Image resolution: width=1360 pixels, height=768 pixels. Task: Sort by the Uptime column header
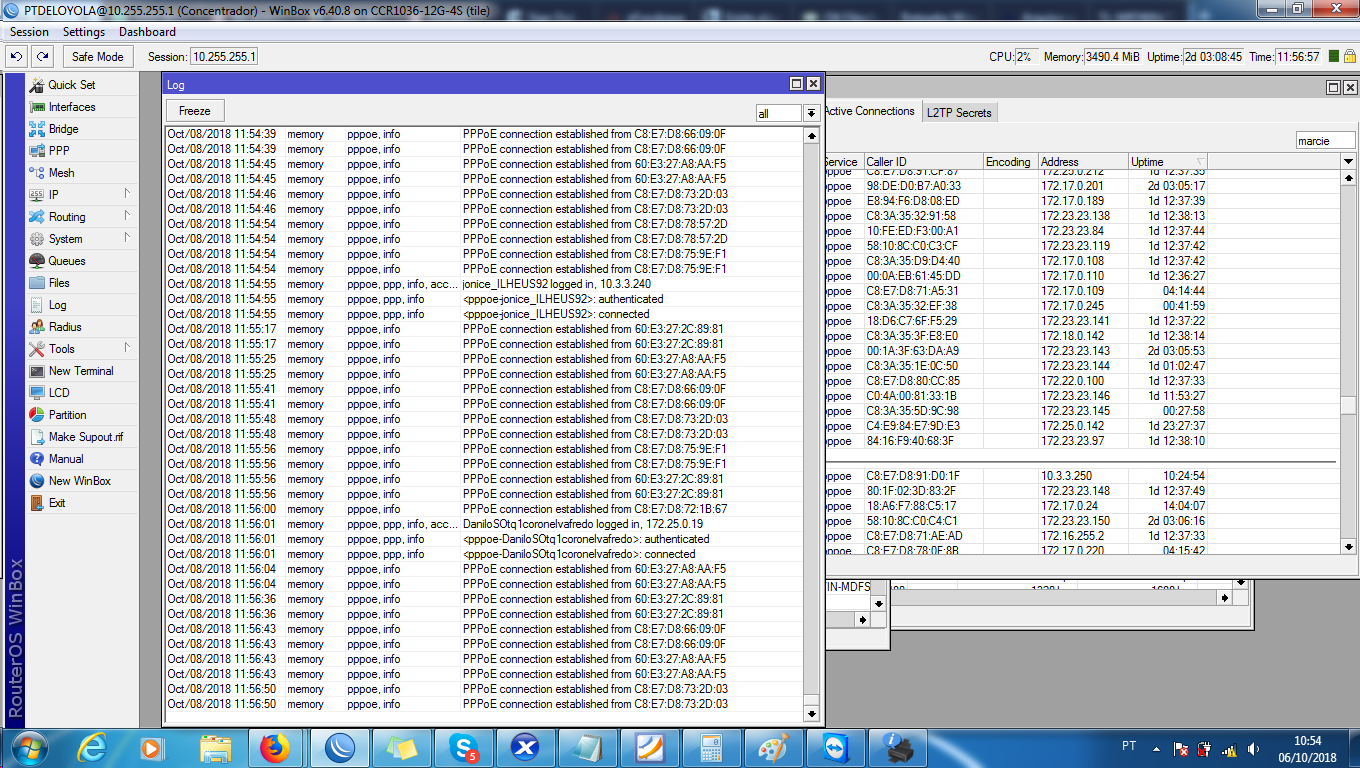1168,162
